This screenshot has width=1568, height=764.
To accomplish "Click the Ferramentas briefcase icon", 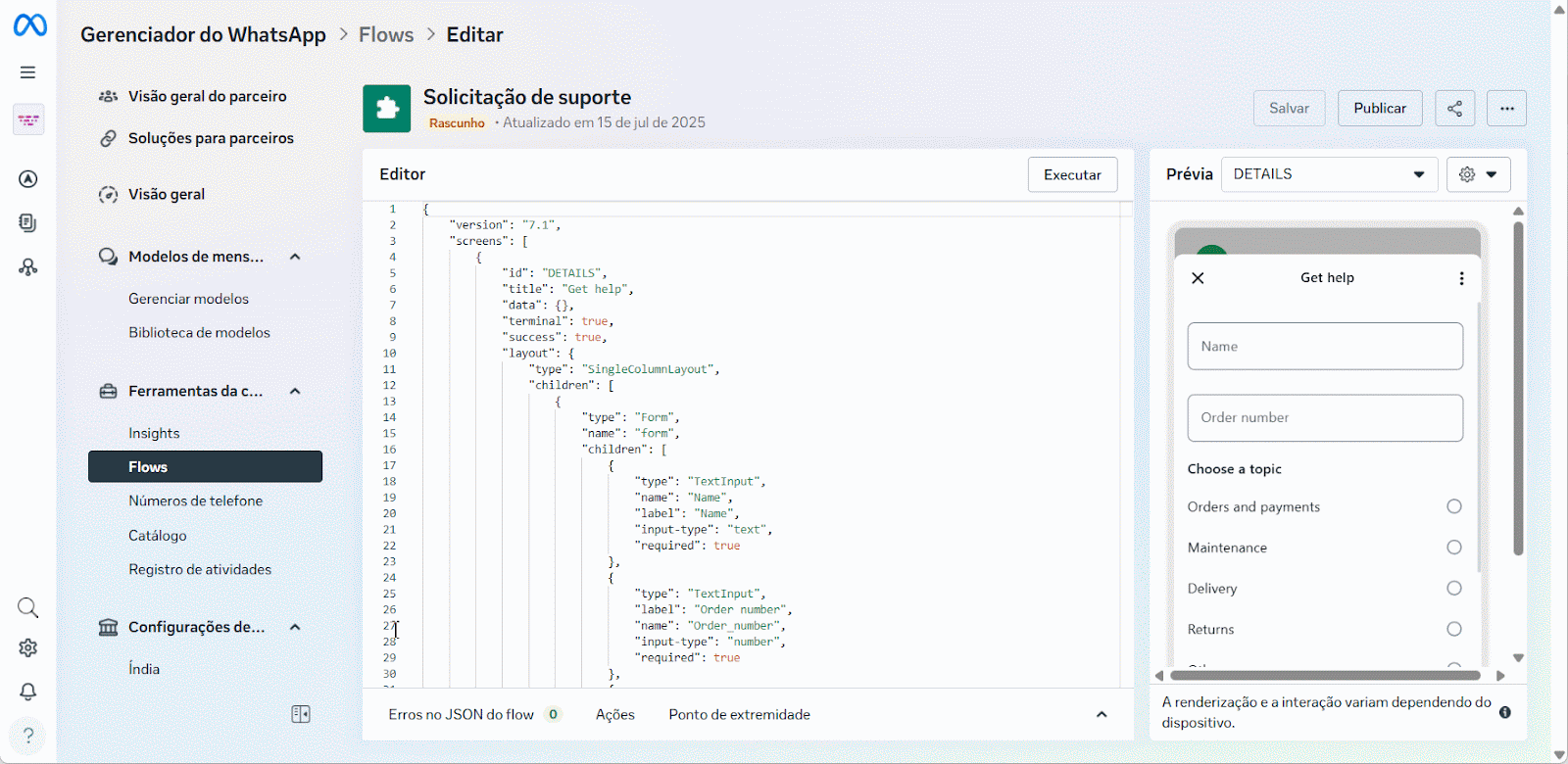I will coord(109,391).
